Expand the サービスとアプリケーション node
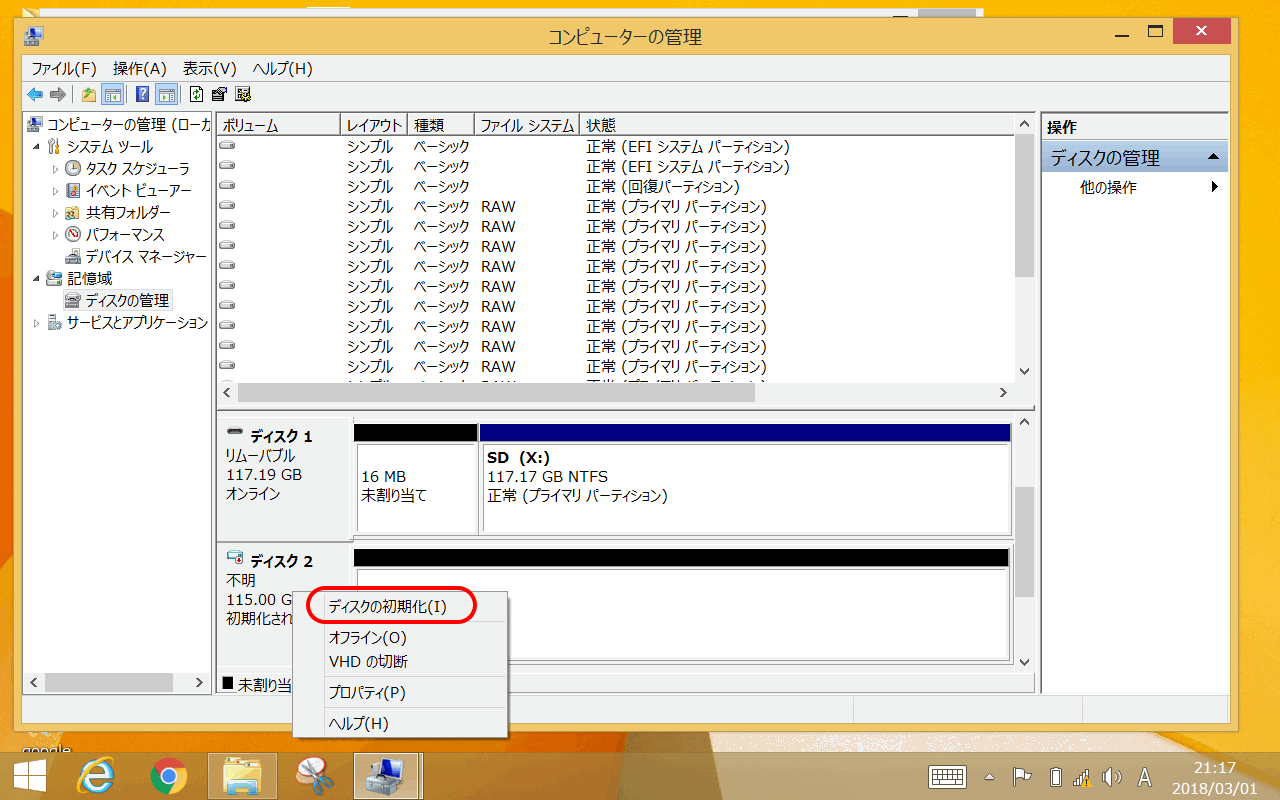Screen dimensions: 1280x800 click(38, 323)
